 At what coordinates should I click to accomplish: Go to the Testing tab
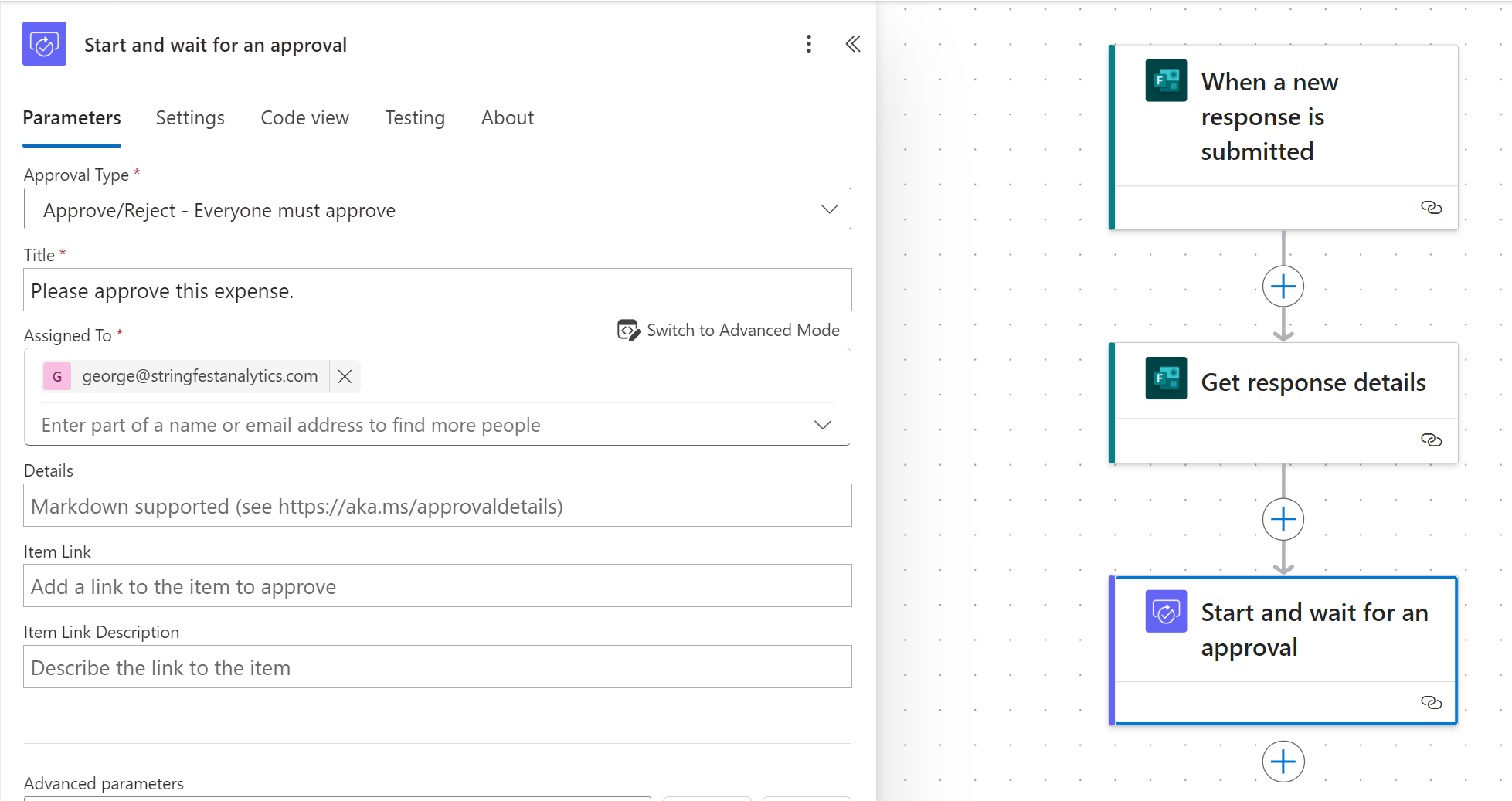coord(415,118)
